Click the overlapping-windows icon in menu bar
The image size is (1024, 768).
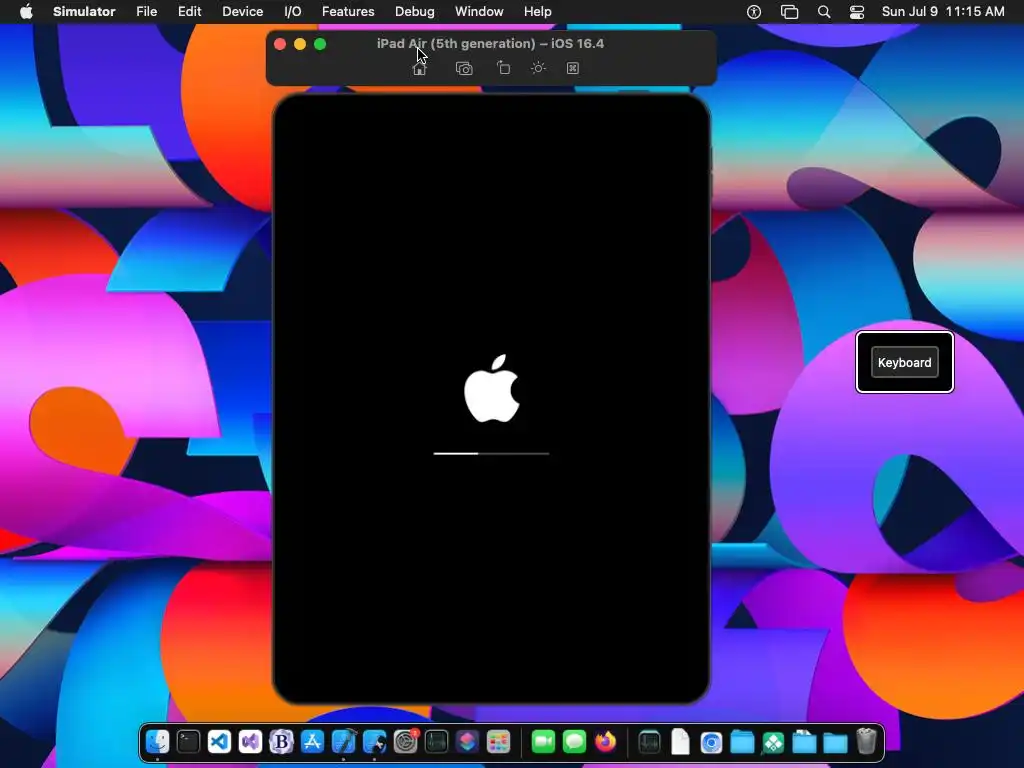pyautogui.click(x=789, y=12)
